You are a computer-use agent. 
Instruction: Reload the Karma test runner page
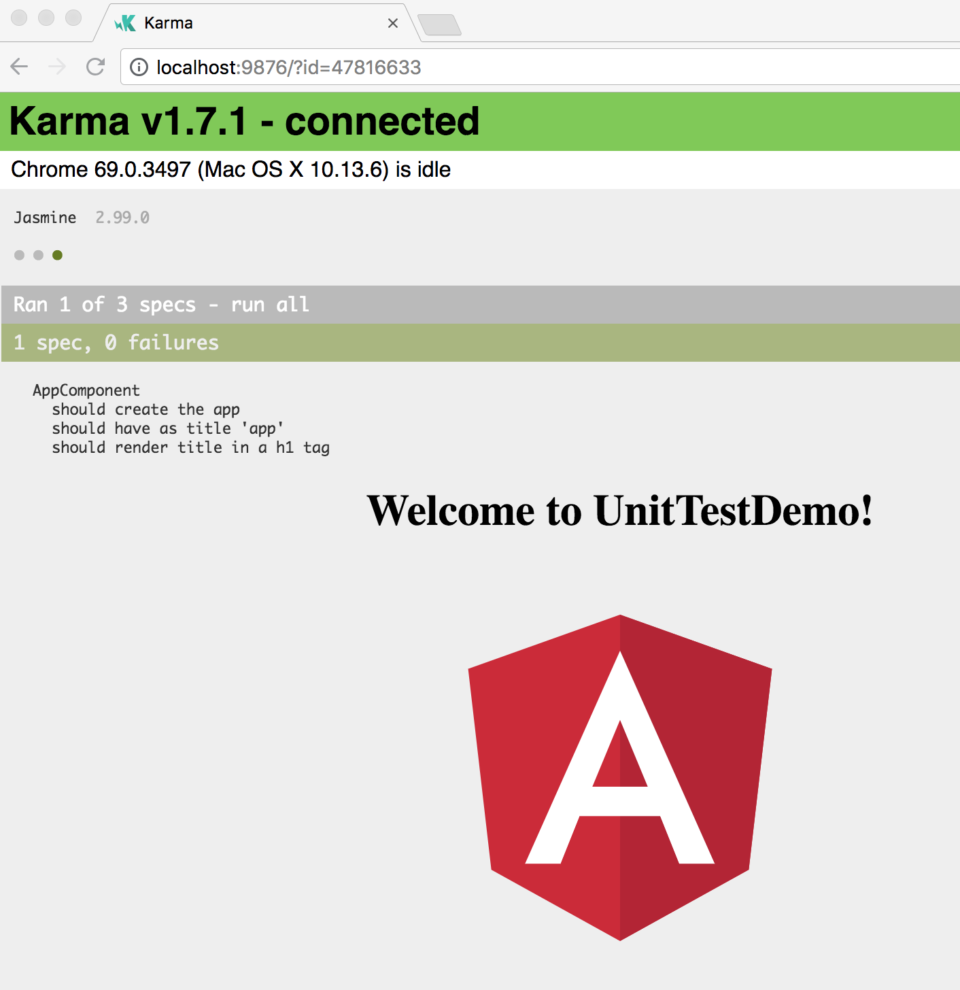coord(95,66)
